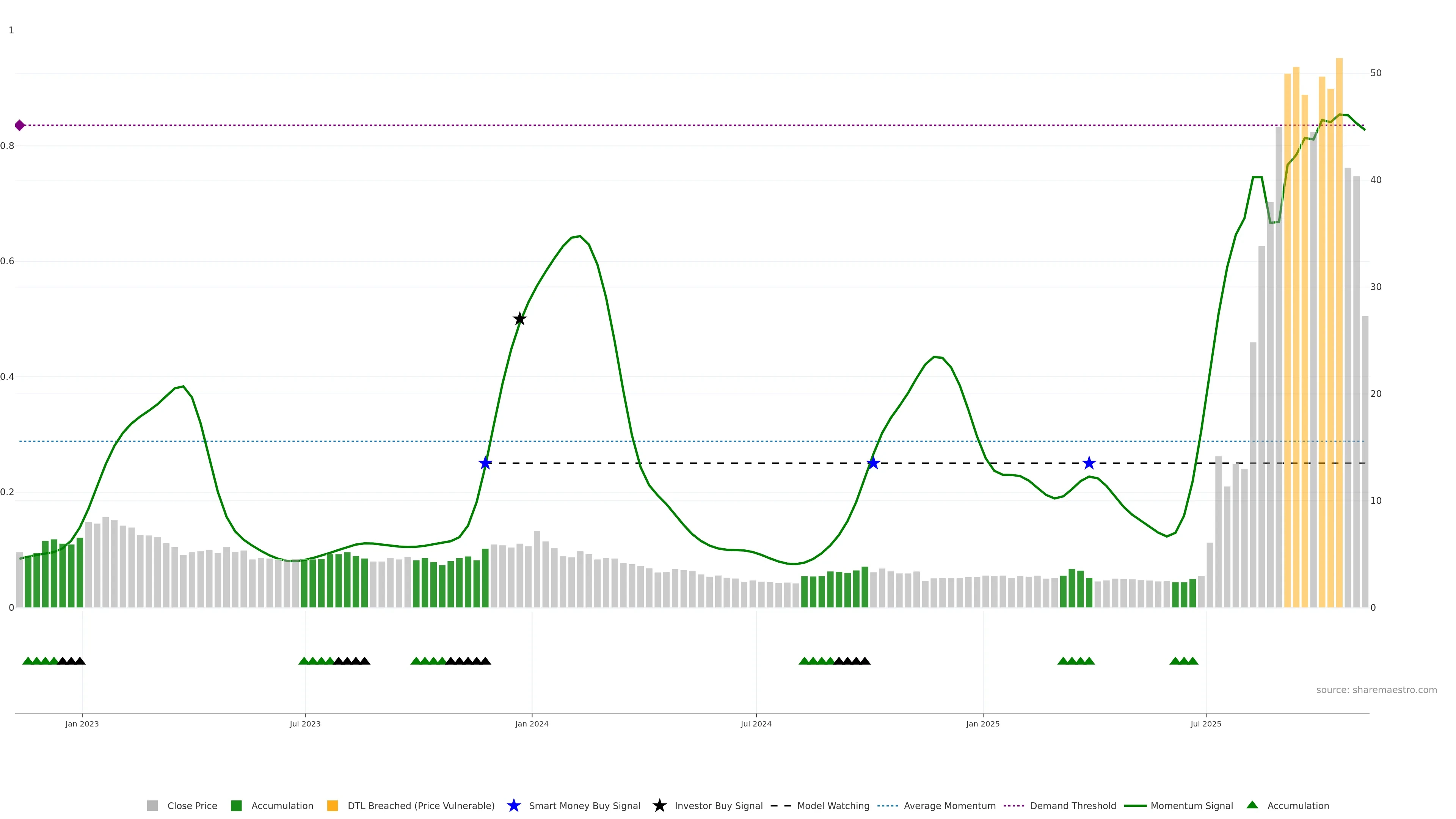Image resolution: width=1456 pixels, height=819 pixels.
Task: Click the purple diamond Demand Threshold marker
Action: pos(20,126)
